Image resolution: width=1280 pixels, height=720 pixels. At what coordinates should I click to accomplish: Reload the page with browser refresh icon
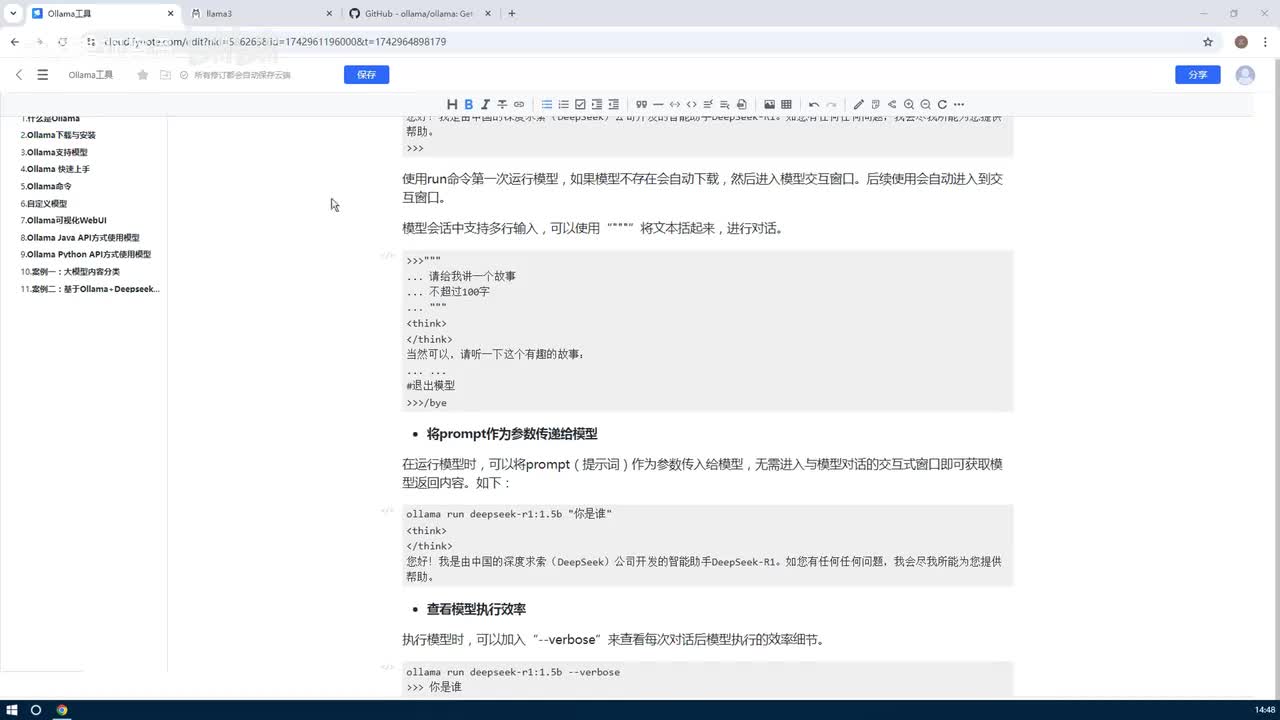pyautogui.click(x=62, y=42)
